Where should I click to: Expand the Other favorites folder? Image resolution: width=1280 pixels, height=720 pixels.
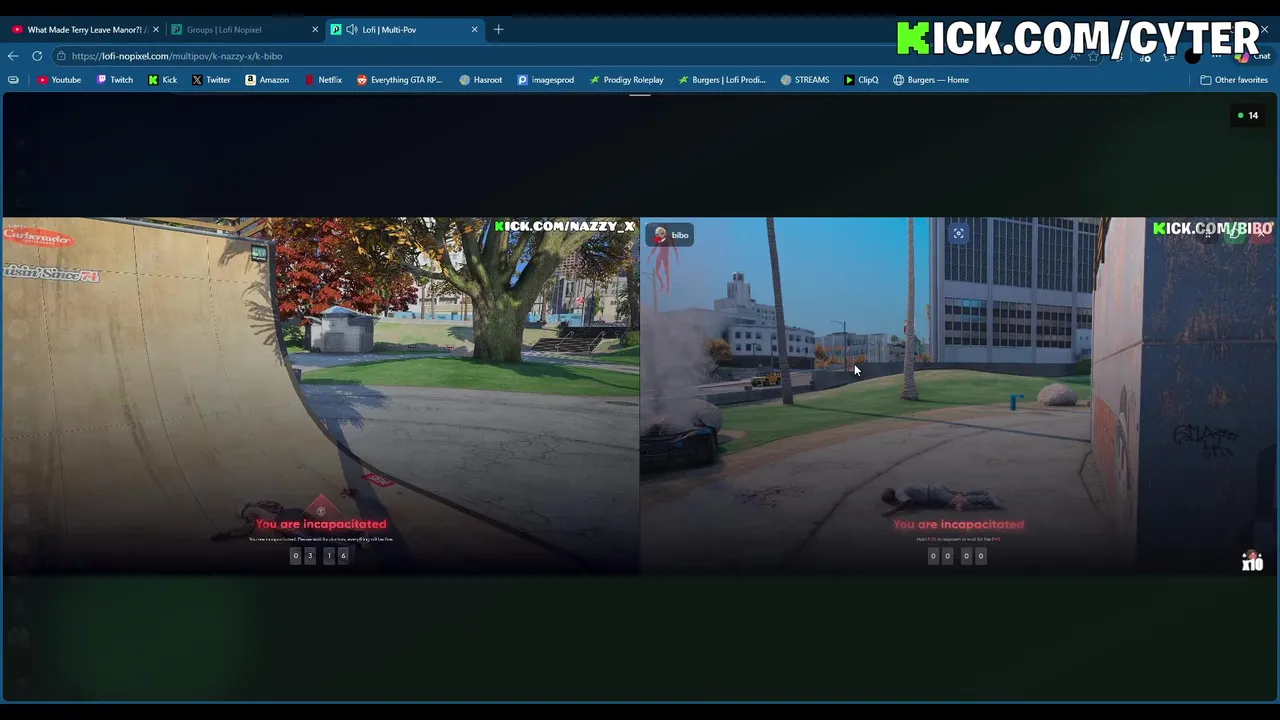click(1234, 80)
